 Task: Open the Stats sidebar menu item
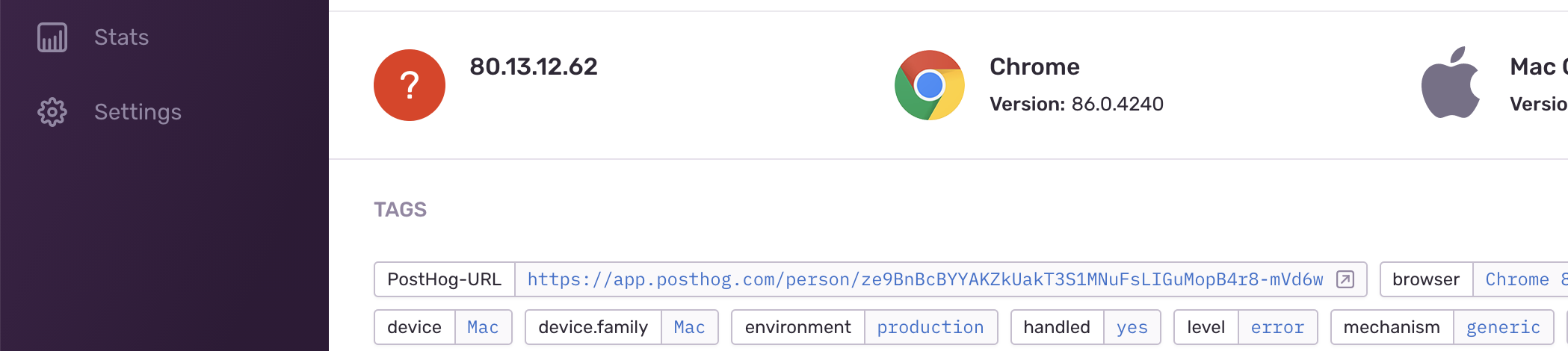(121, 37)
